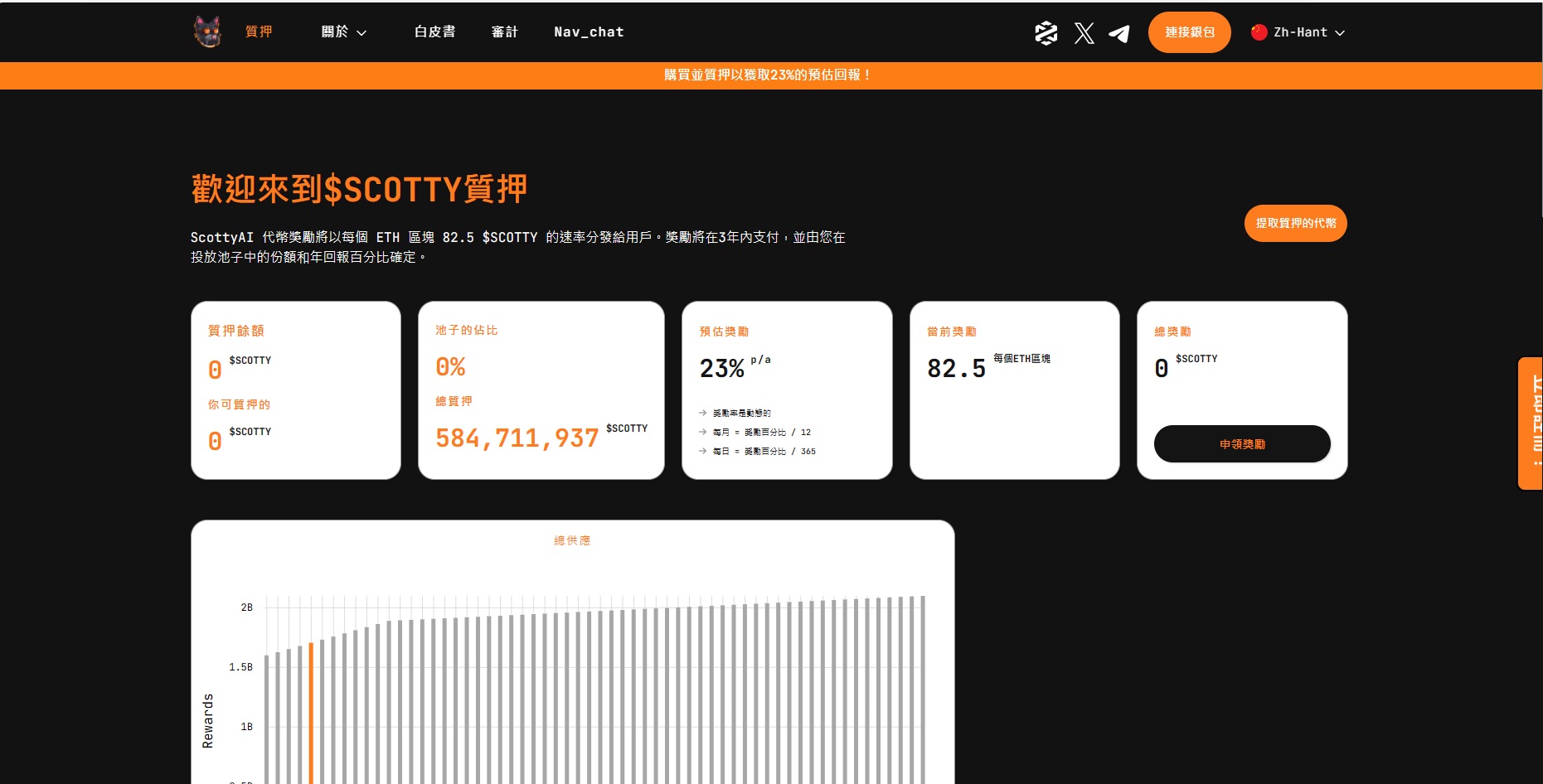Open the Nav_chat nav item
This screenshot has height=784, width=1543.
coord(589,31)
